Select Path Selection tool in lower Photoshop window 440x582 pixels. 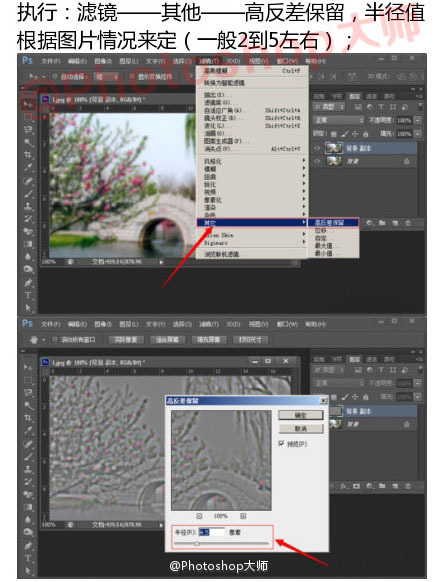[28, 570]
